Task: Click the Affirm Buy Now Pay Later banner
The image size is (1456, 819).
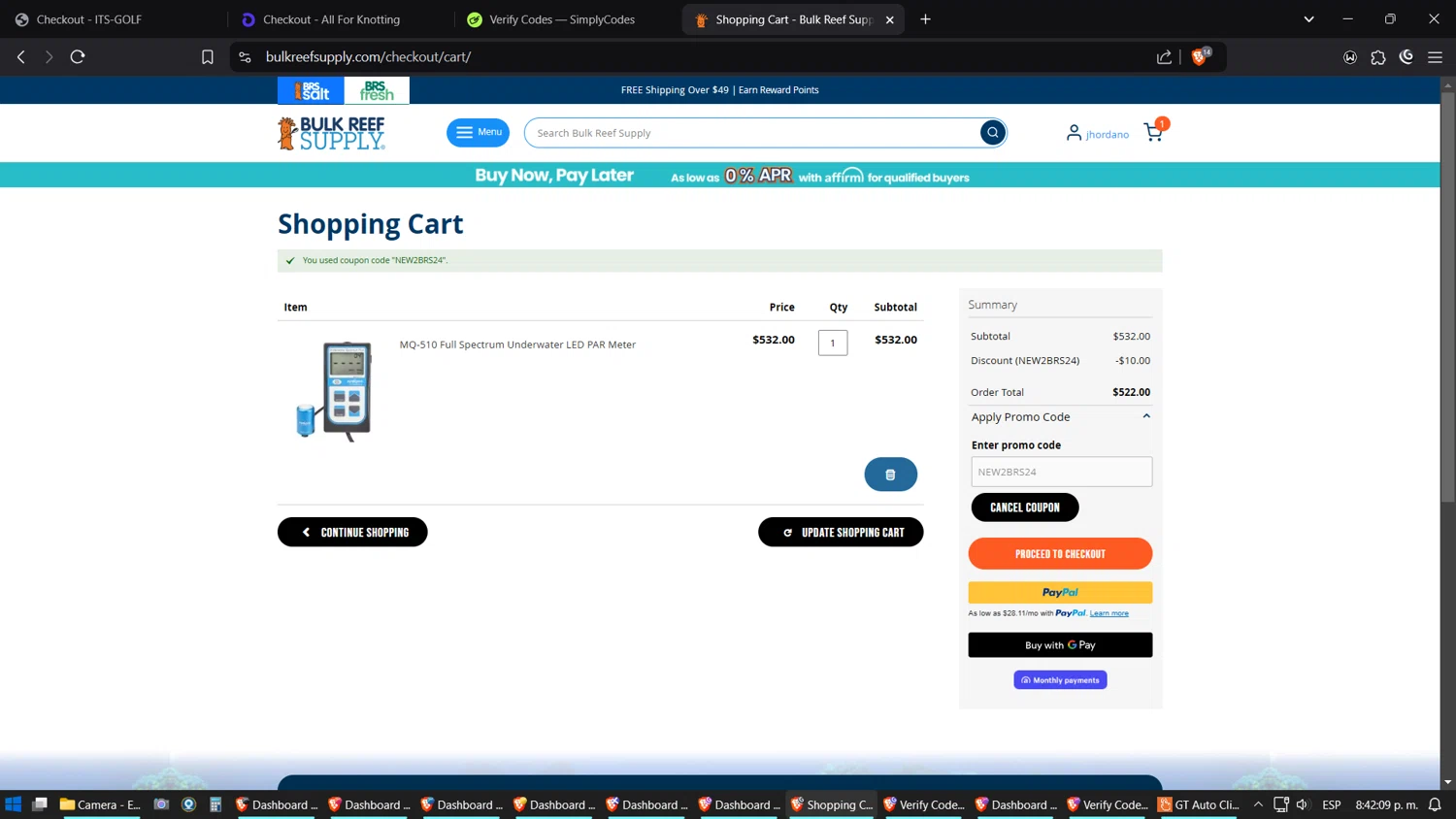Action: (720, 176)
